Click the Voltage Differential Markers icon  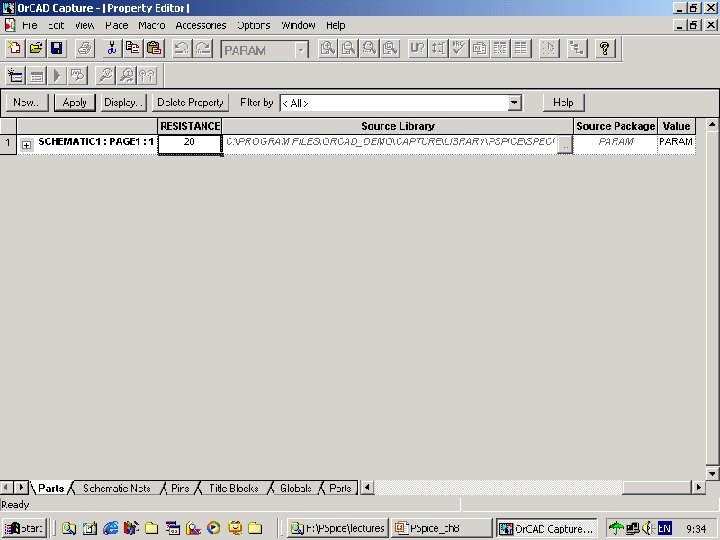[147, 76]
